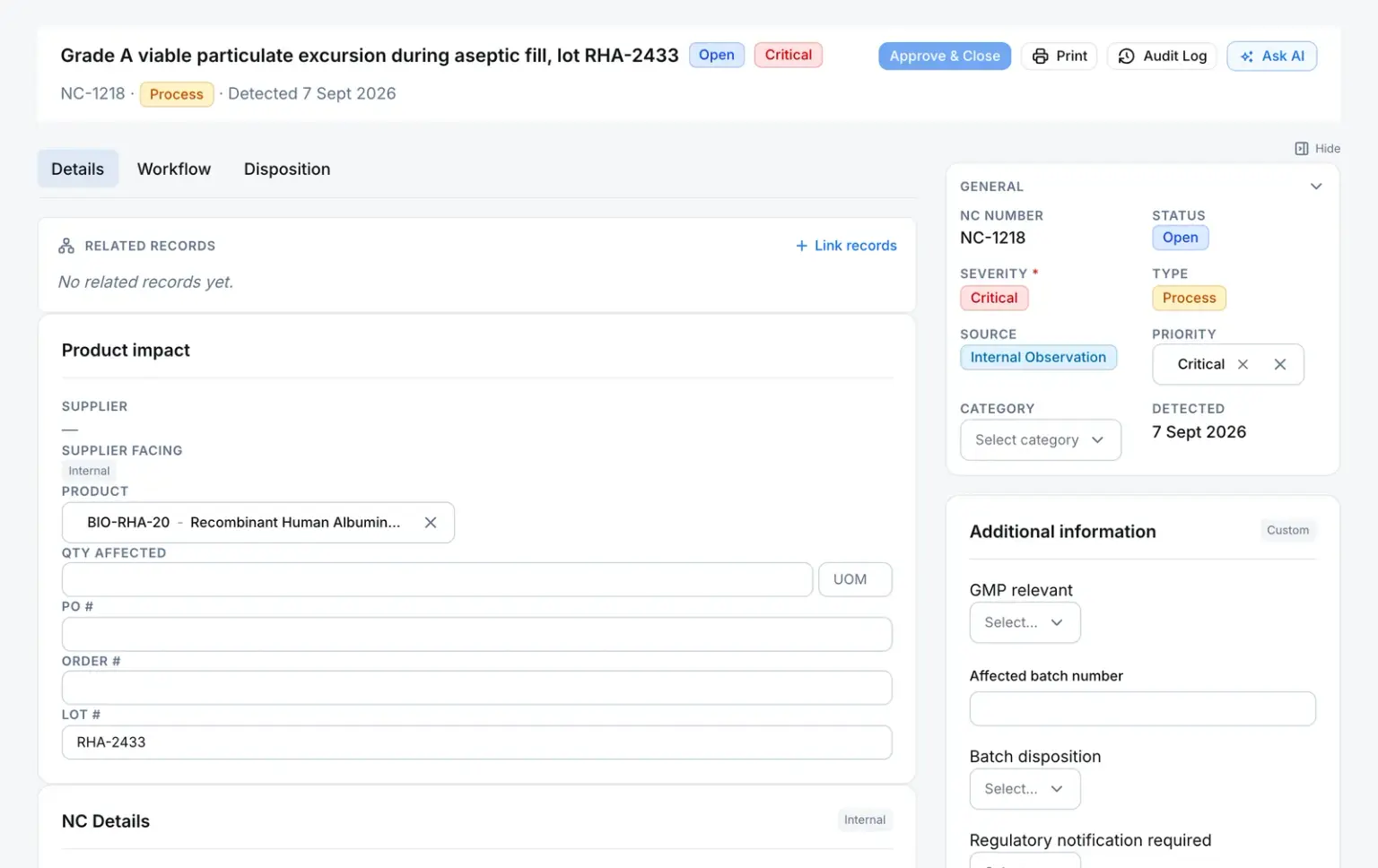The width and height of the screenshot is (1378, 868).
Task: Focus the Order # input field
Action: (476, 688)
